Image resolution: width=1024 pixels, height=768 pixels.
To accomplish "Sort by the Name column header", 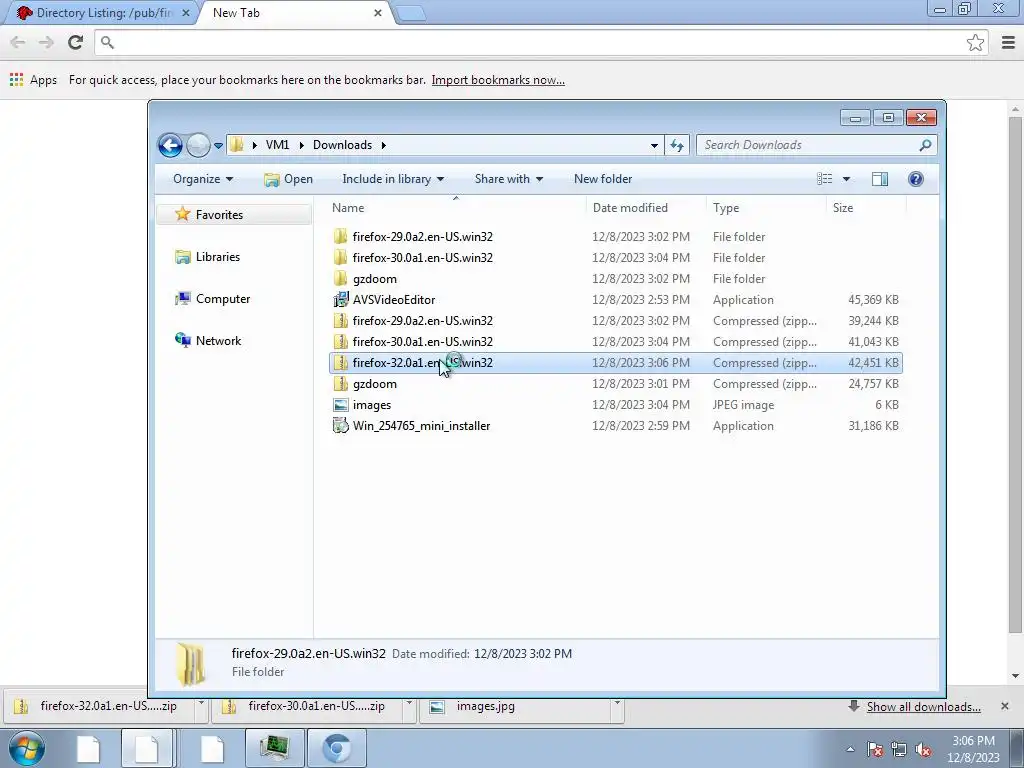I will 348,208.
